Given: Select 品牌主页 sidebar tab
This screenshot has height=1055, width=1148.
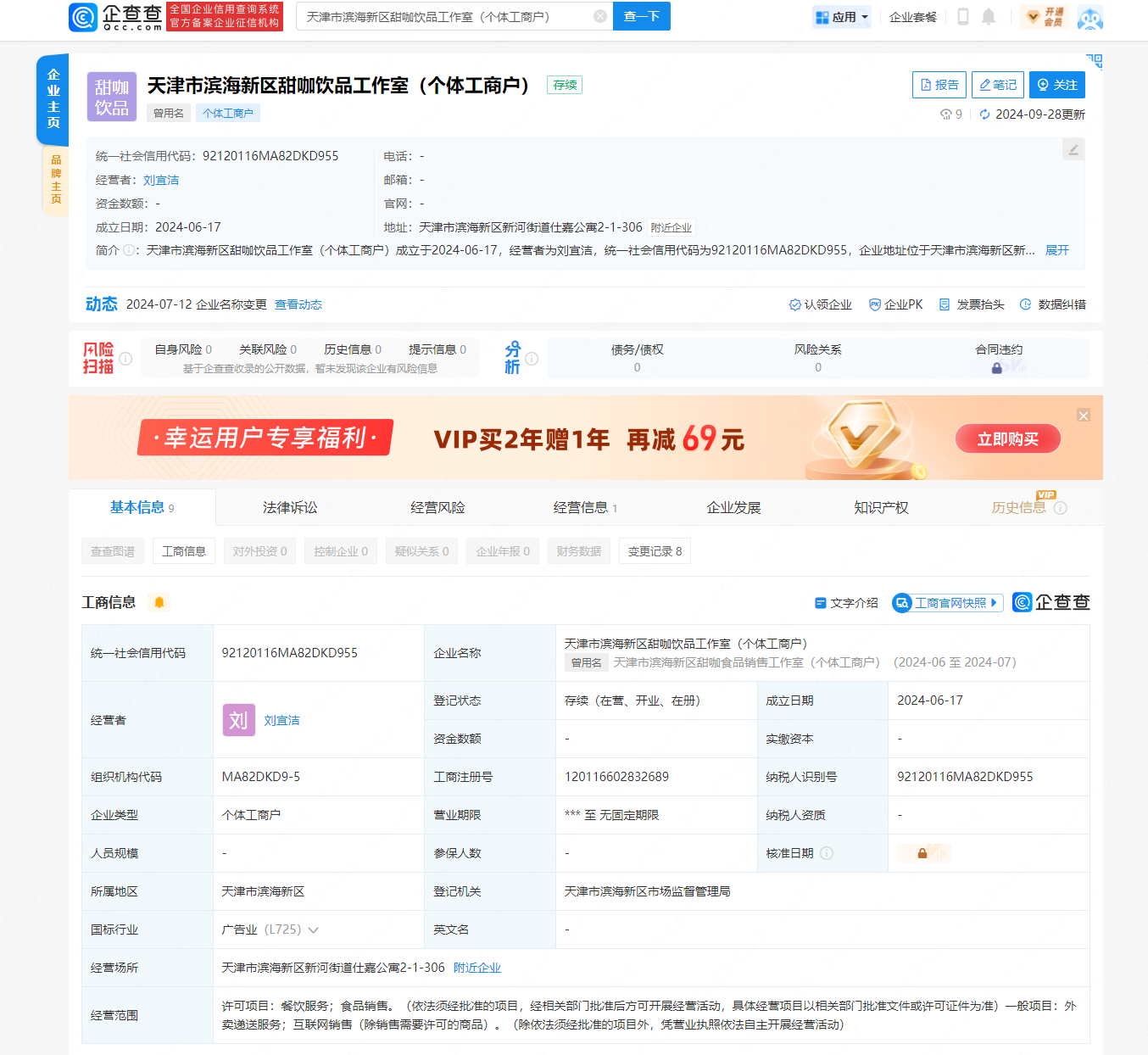Looking at the screenshot, I should (x=55, y=180).
